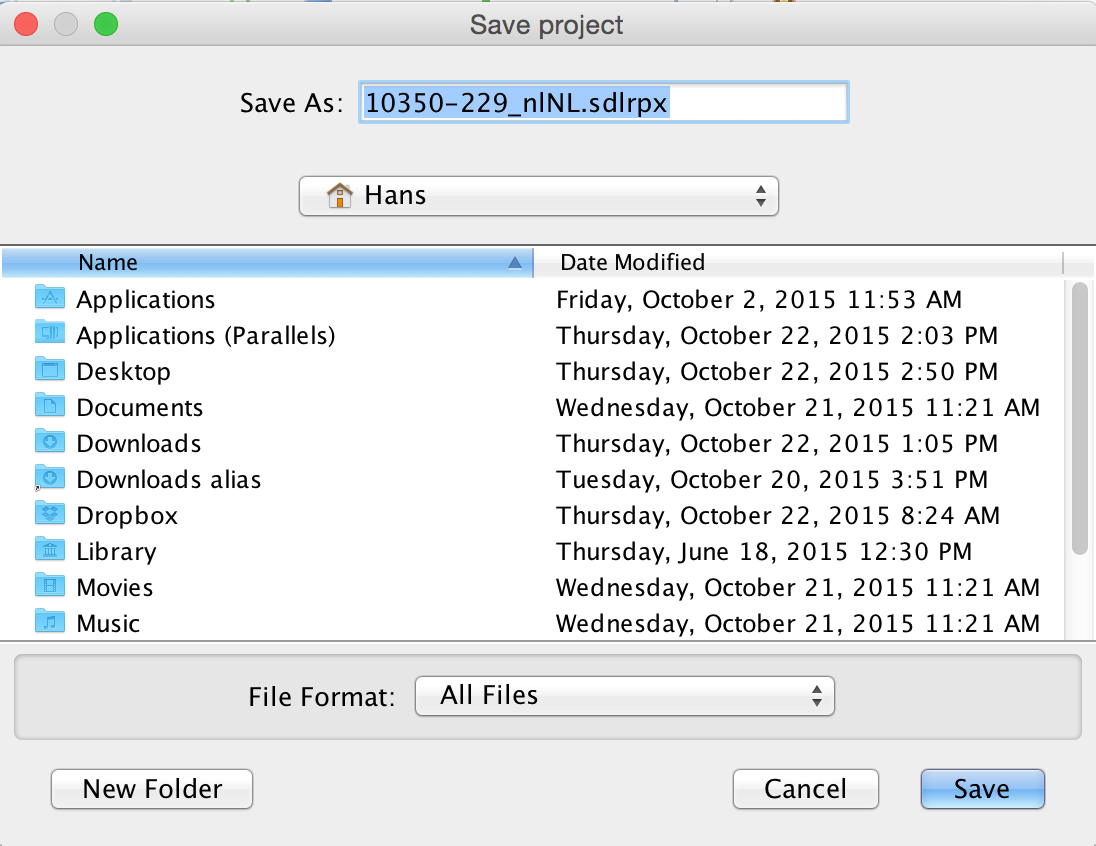Click the Movies folder icon

(x=49, y=586)
